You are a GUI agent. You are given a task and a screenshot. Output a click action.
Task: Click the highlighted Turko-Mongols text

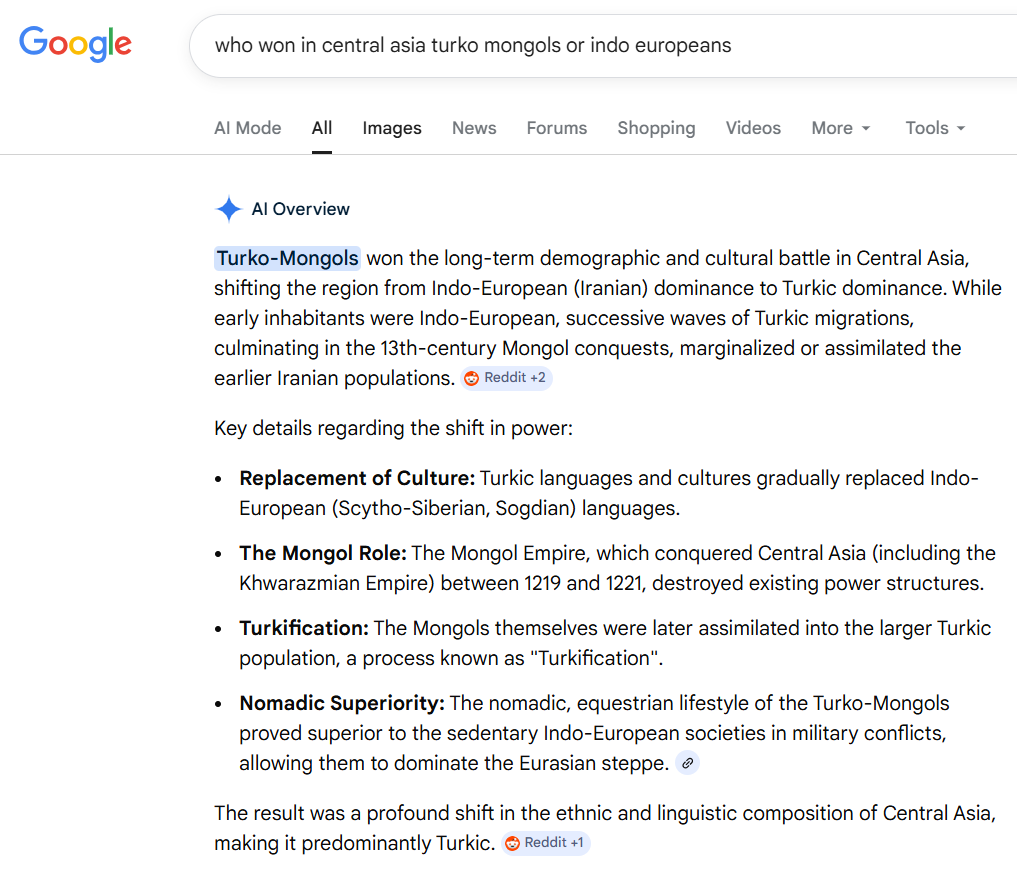(287, 258)
